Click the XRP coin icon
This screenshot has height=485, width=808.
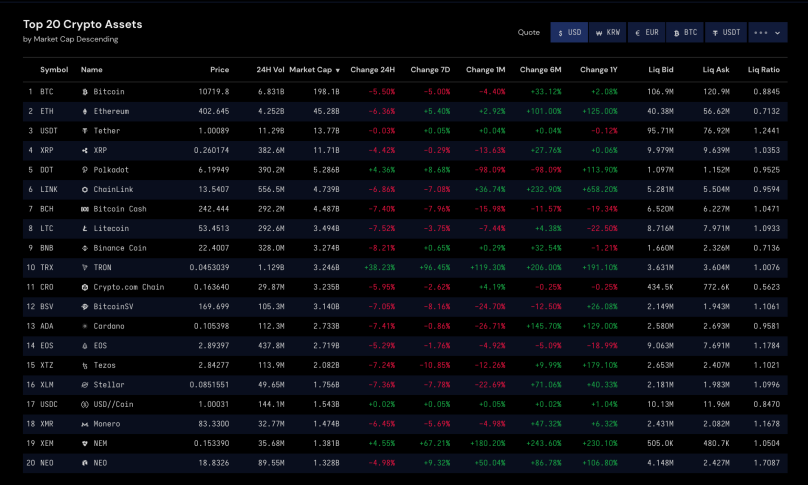[85, 150]
